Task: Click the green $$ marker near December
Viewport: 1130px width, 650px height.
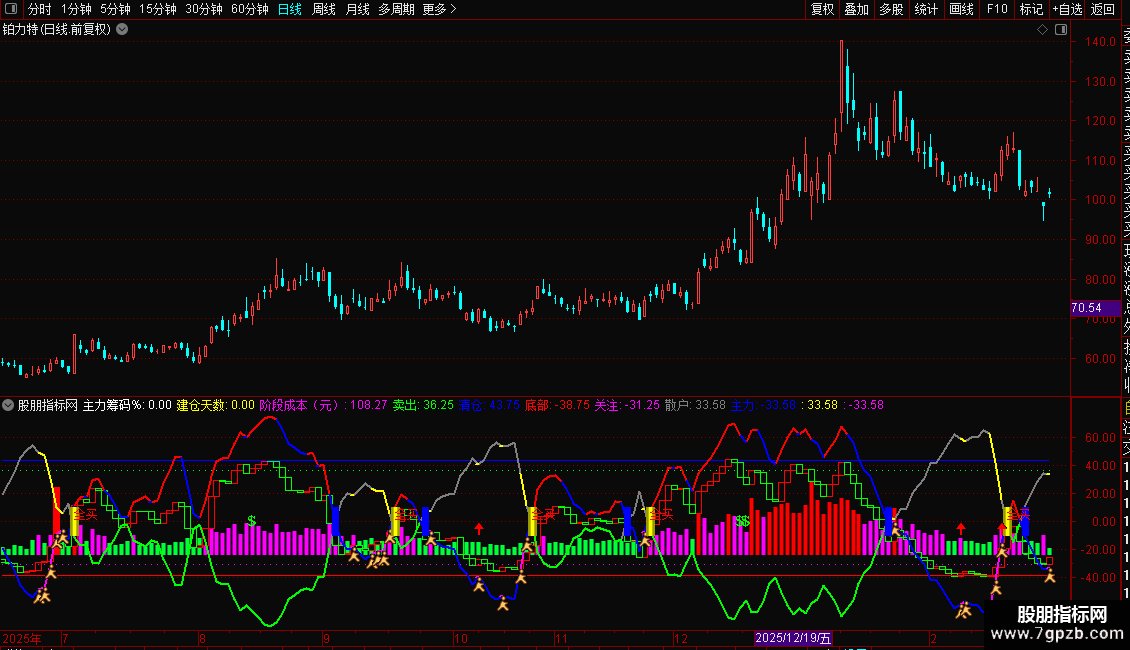Action: (x=742, y=521)
